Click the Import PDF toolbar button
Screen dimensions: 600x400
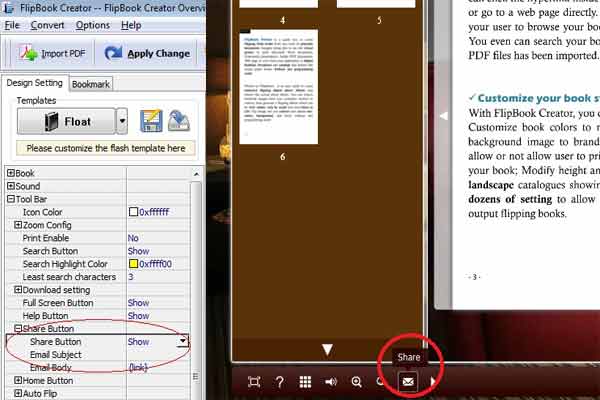pos(53,53)
